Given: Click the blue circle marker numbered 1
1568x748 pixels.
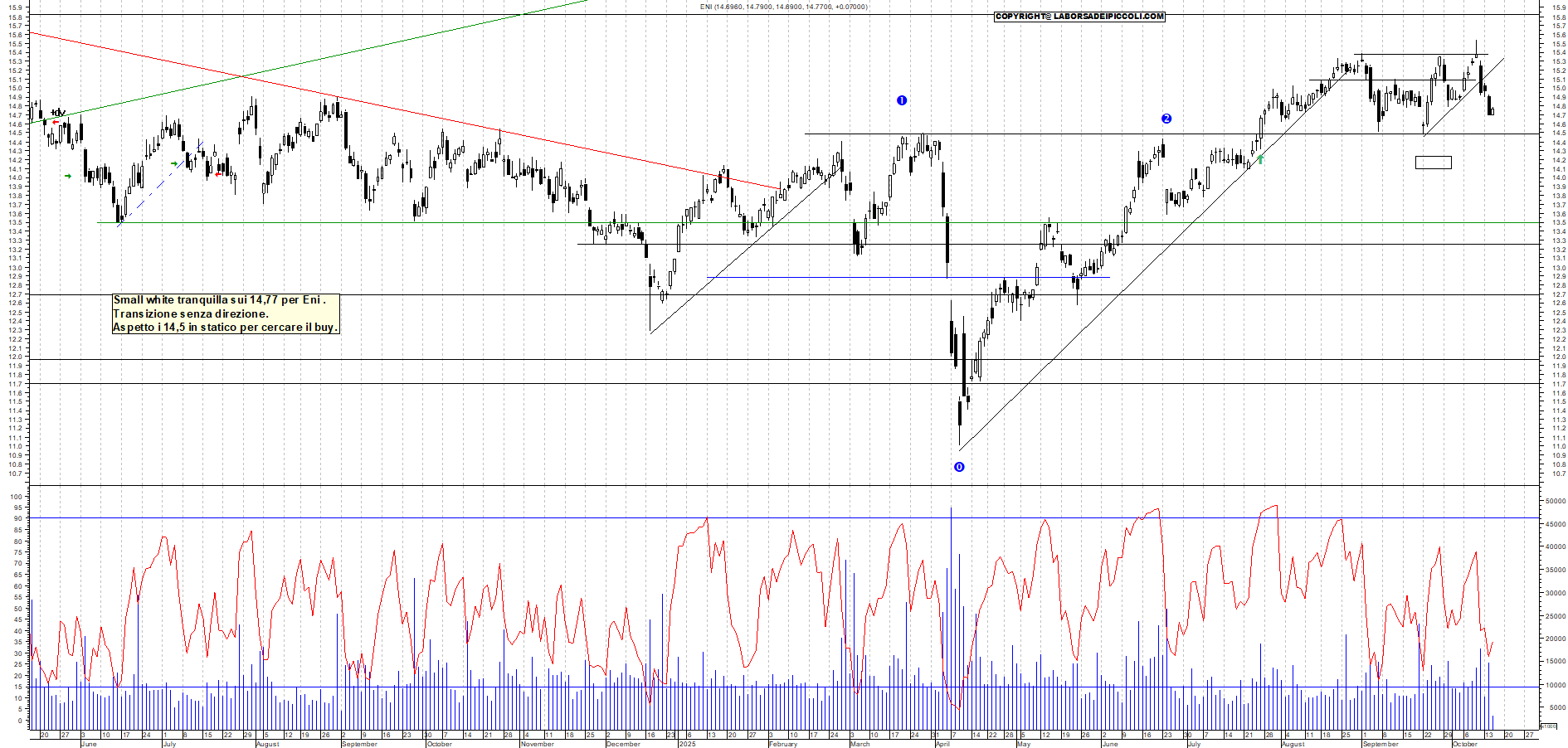Looking at the screenshot, I should [x=902, y=100].
